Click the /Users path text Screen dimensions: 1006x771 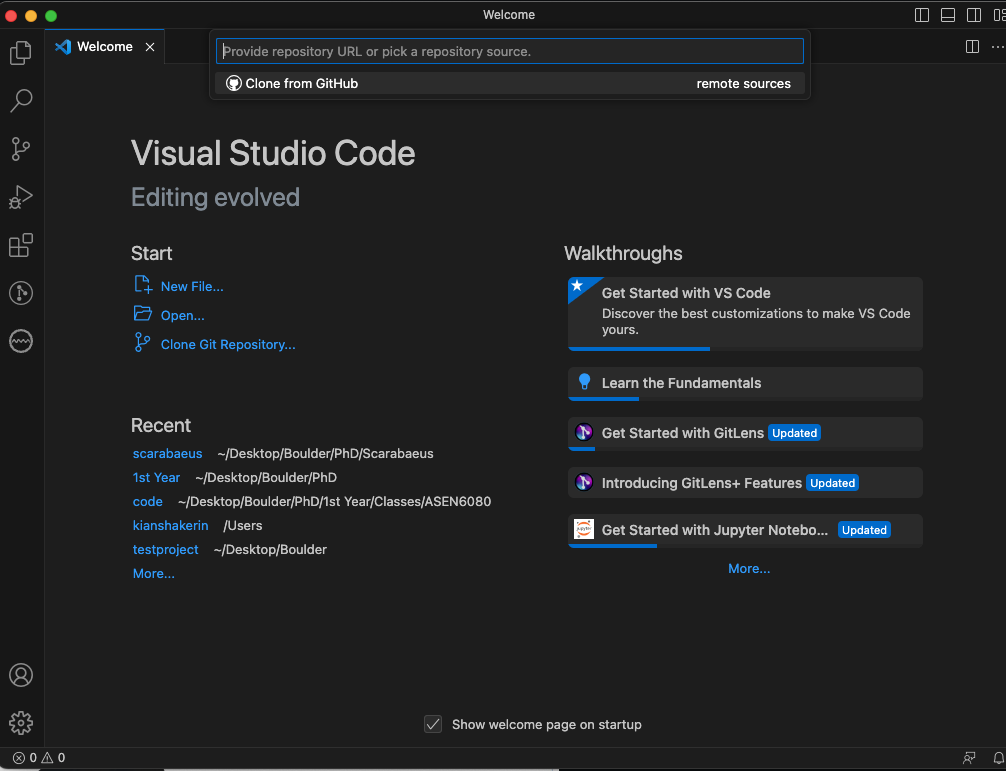point(243,525)
